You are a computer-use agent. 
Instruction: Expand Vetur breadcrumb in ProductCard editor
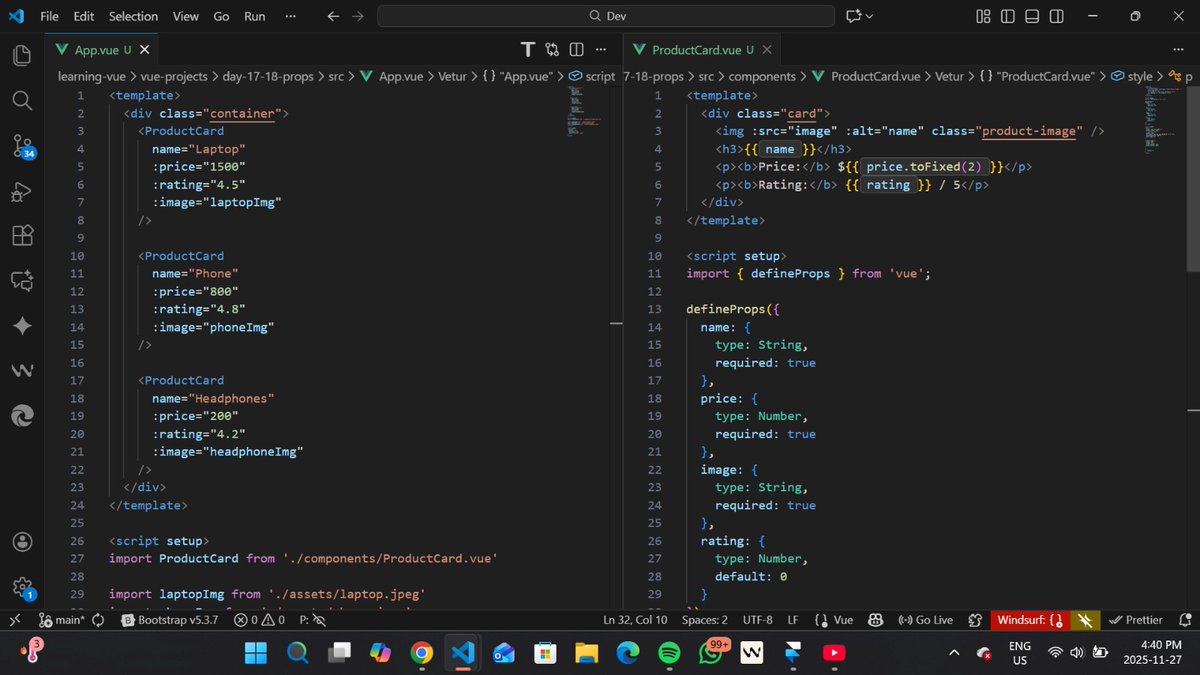click(949, 76)
